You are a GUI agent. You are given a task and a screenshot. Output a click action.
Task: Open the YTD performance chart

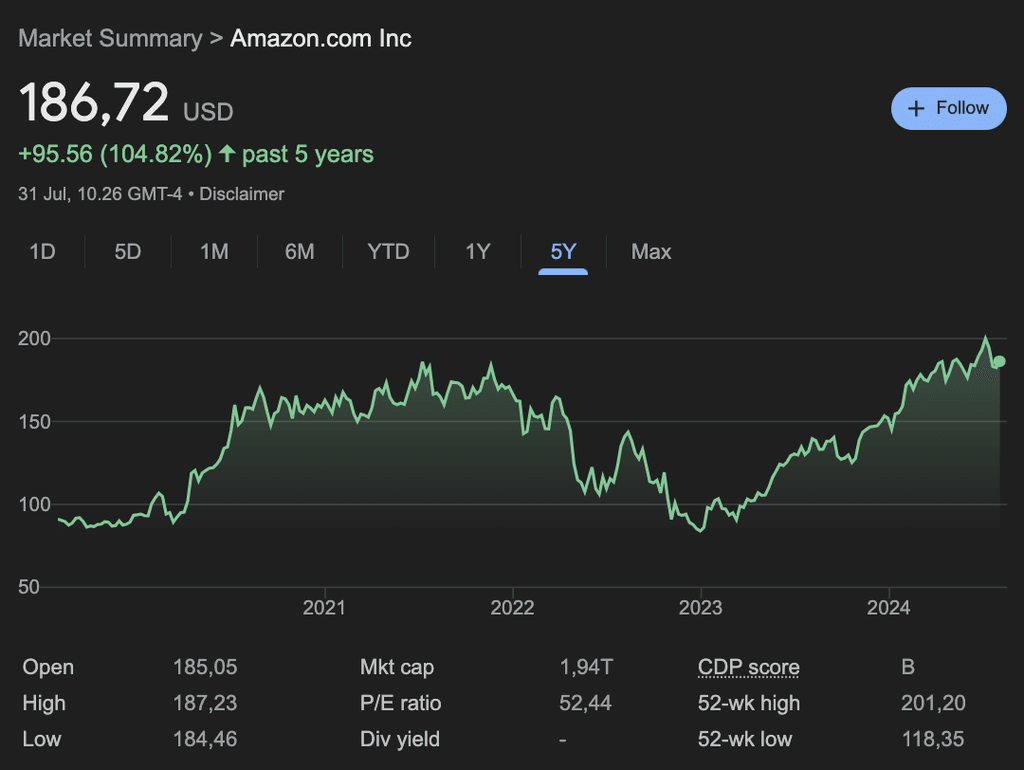point(388,252)
